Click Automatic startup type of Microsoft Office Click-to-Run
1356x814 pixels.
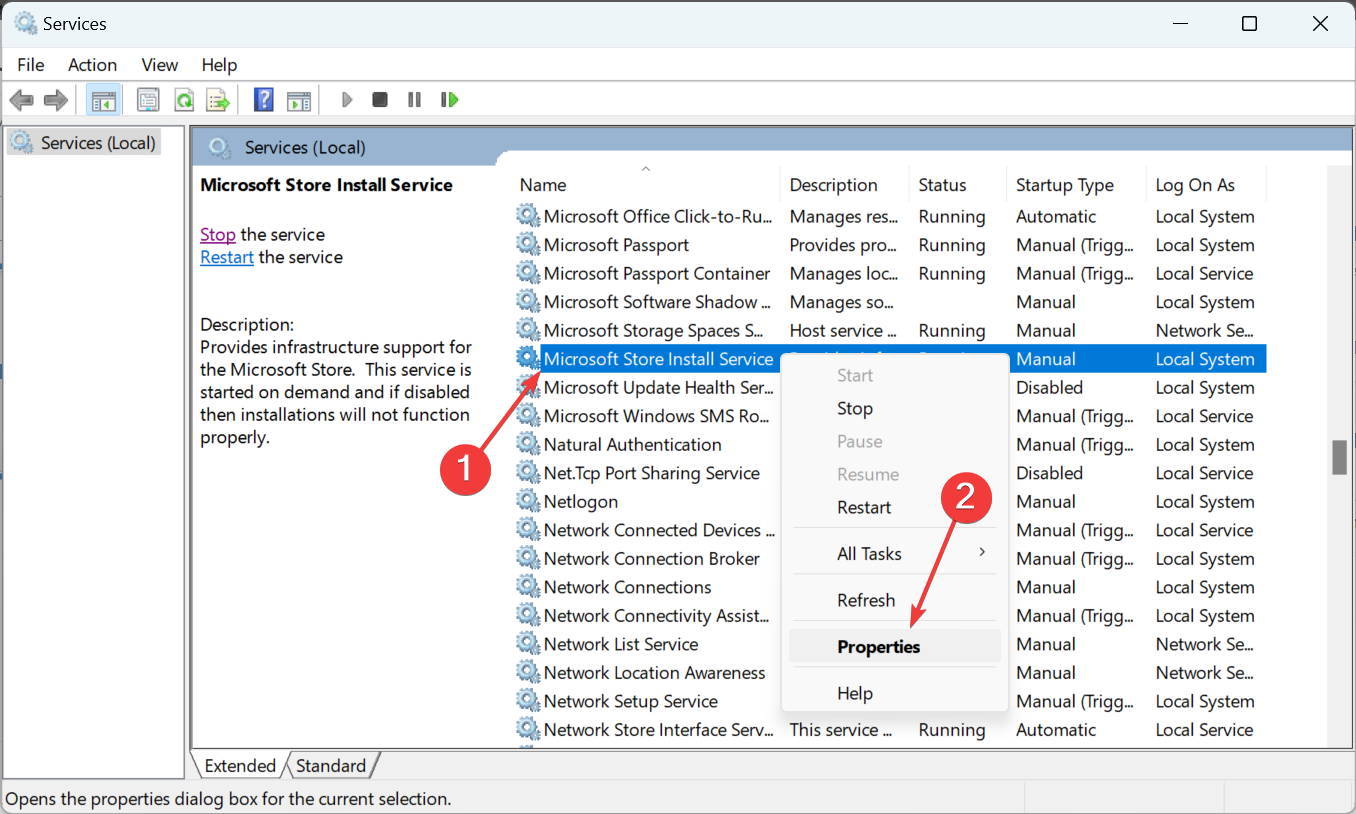[x=1056, y=216]
